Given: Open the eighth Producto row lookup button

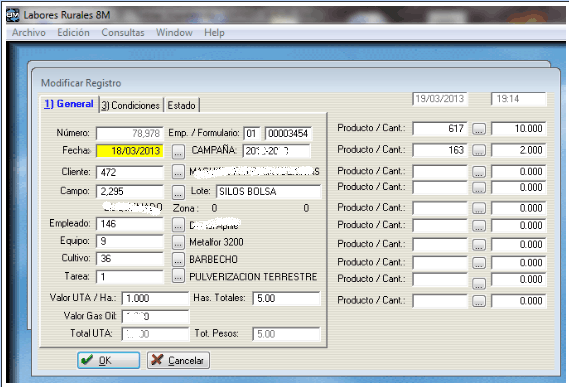Looking at the screenshot, I should coord(479,263).
